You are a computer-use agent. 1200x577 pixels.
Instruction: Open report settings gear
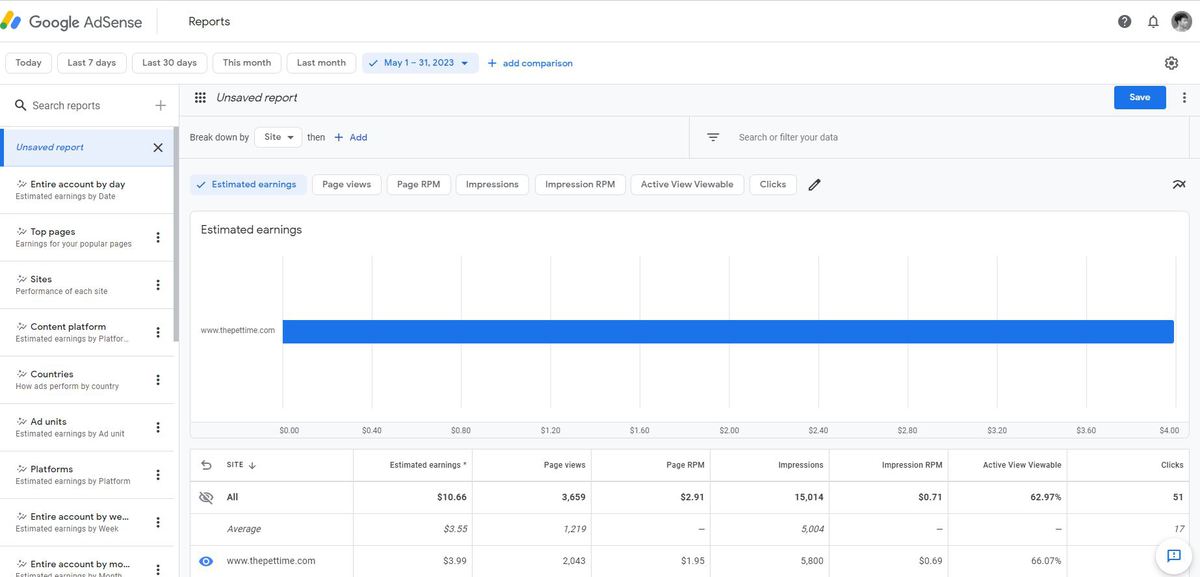pyautogui.click(x=1171, y=63)
